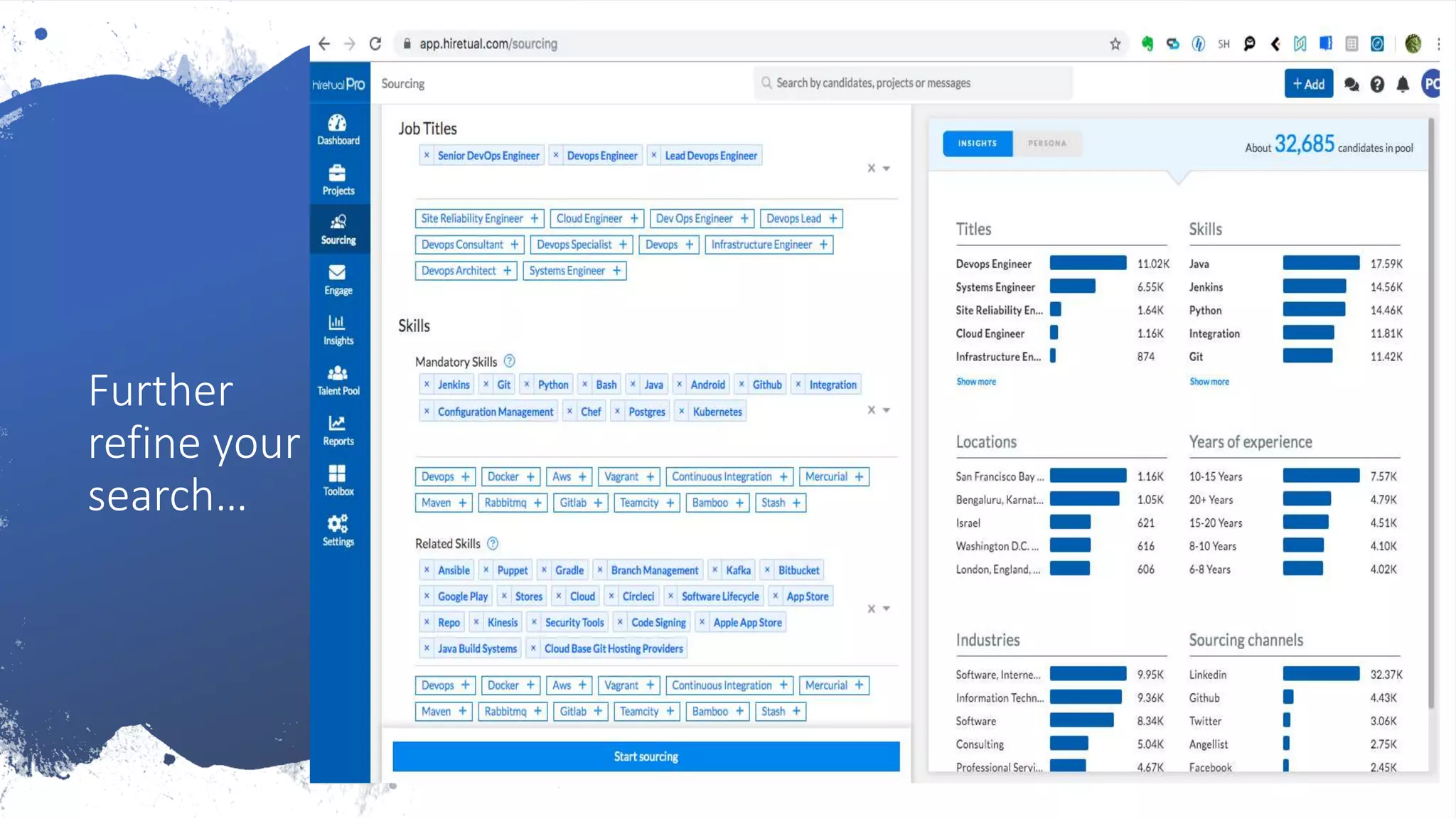Open the chat messages icon in header

click(x=1351, y=85)
